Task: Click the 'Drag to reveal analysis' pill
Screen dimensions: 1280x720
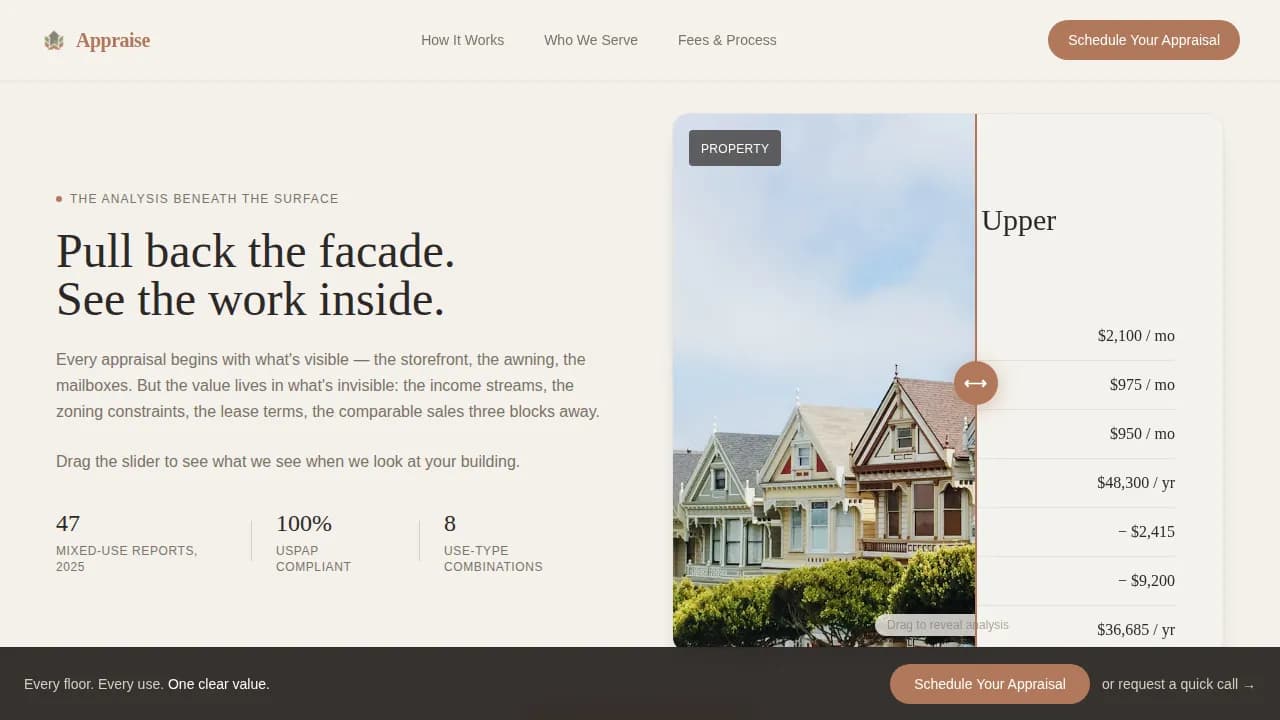Action: 947,624
